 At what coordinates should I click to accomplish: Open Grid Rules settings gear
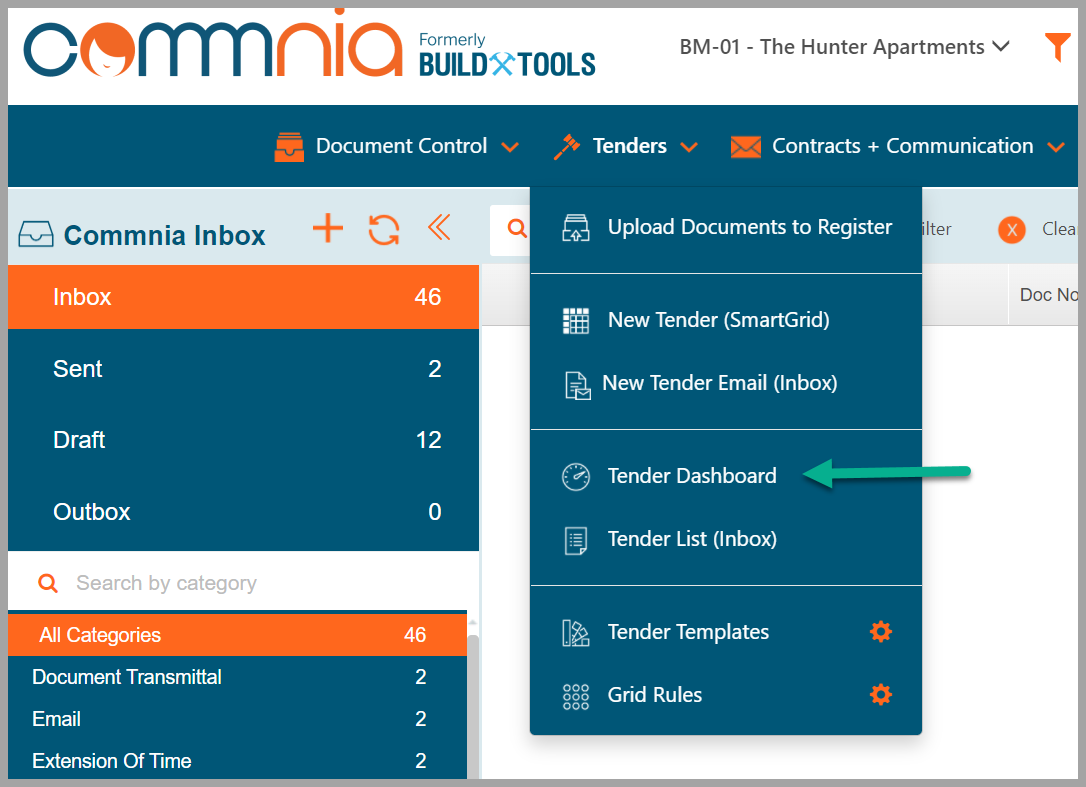[x=881, y=694]
